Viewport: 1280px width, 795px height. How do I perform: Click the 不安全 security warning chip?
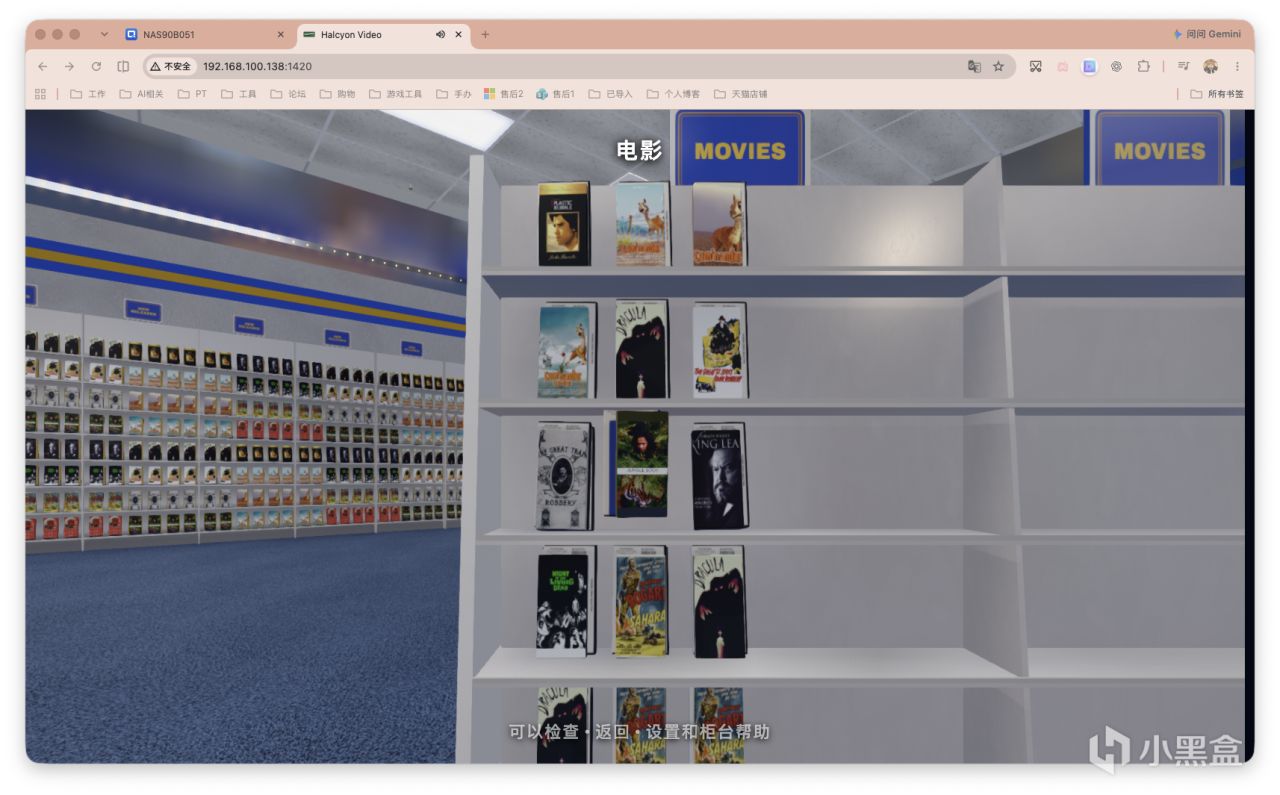[171, 66]
